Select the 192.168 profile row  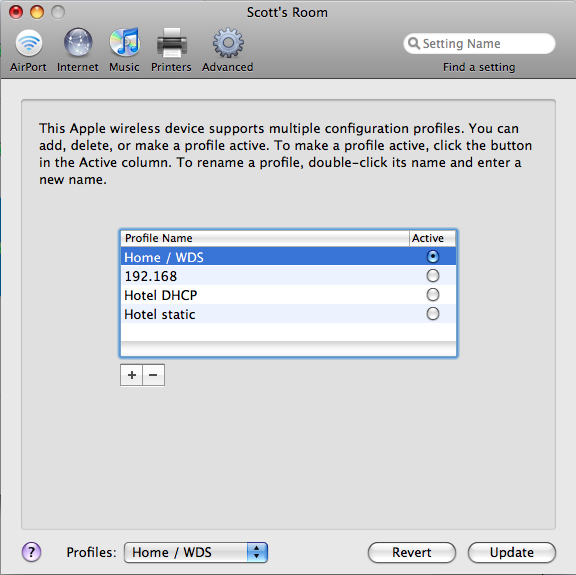(x=288, y=276)
